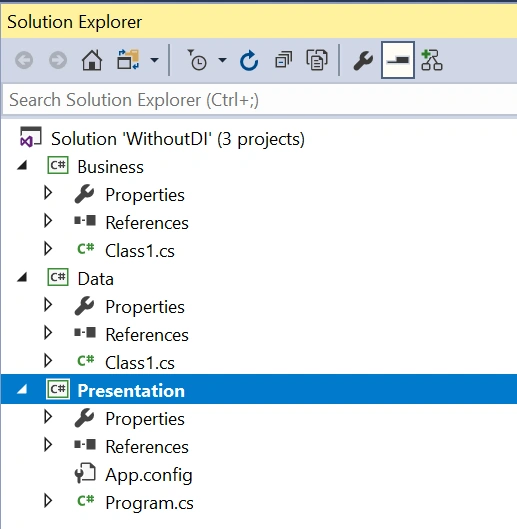
Task: Open the Pending Changes Filter dropdown arrow
Action: (x=222, y=60)
